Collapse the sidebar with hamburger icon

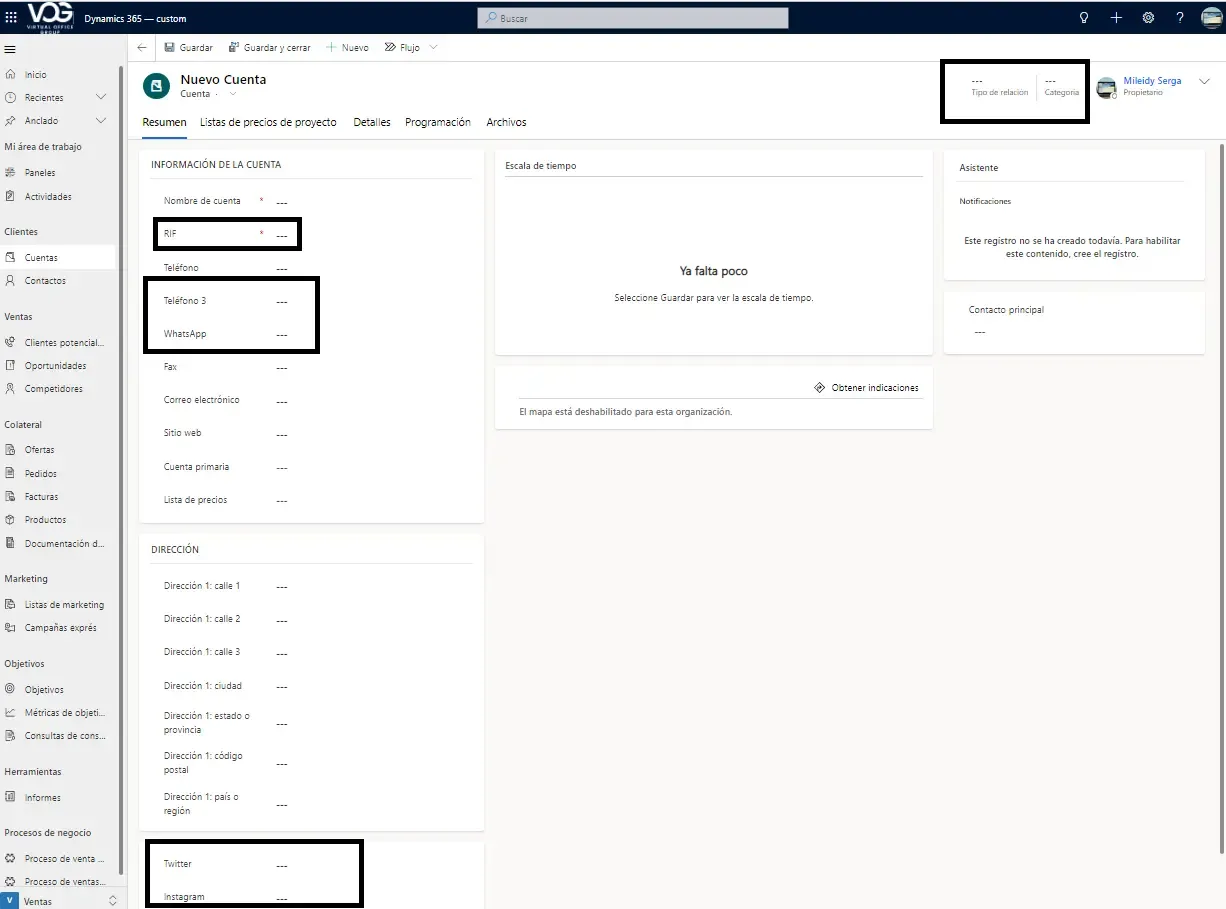pos(10,50)
